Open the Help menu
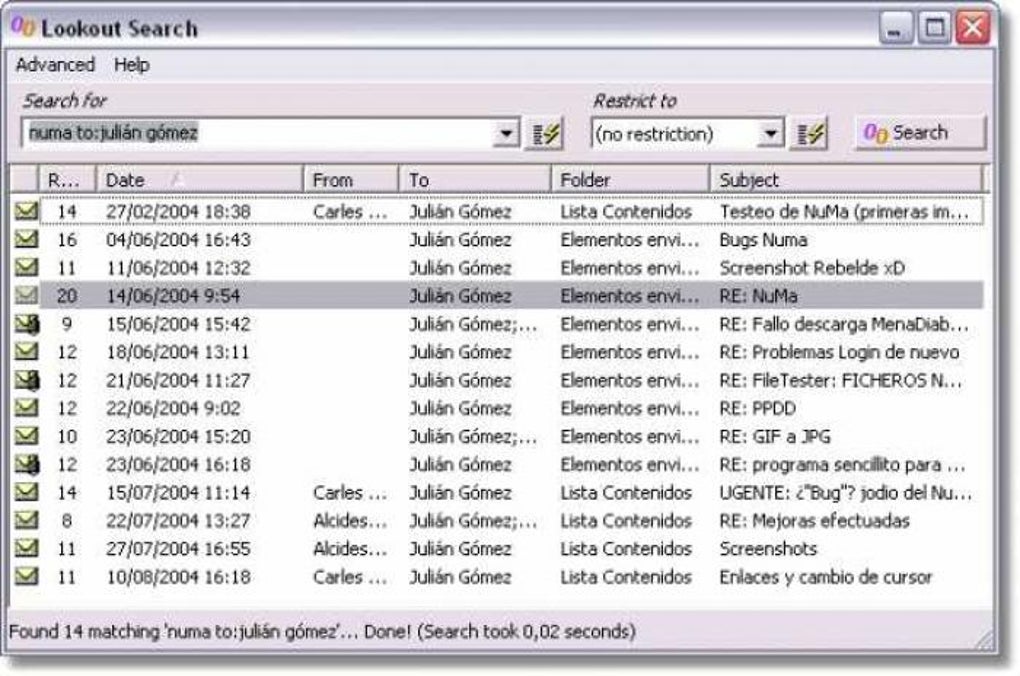The image size is (1020, 676). pos(131,65)
